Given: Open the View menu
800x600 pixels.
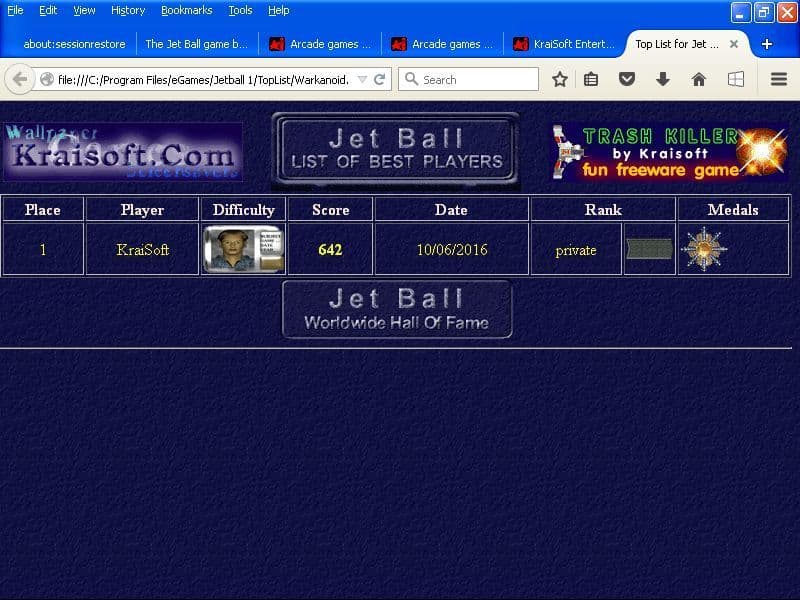Looking at the screenshot, I should coord(84,10).
